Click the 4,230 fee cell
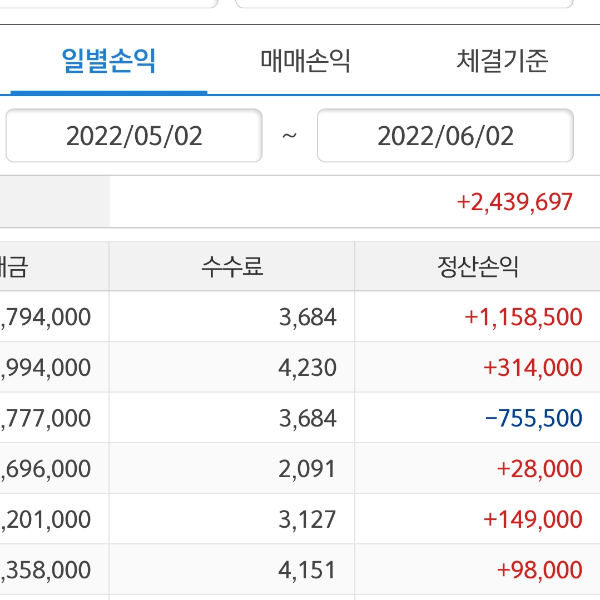This screenshot has width=600, height=600. tap(307, 367)
